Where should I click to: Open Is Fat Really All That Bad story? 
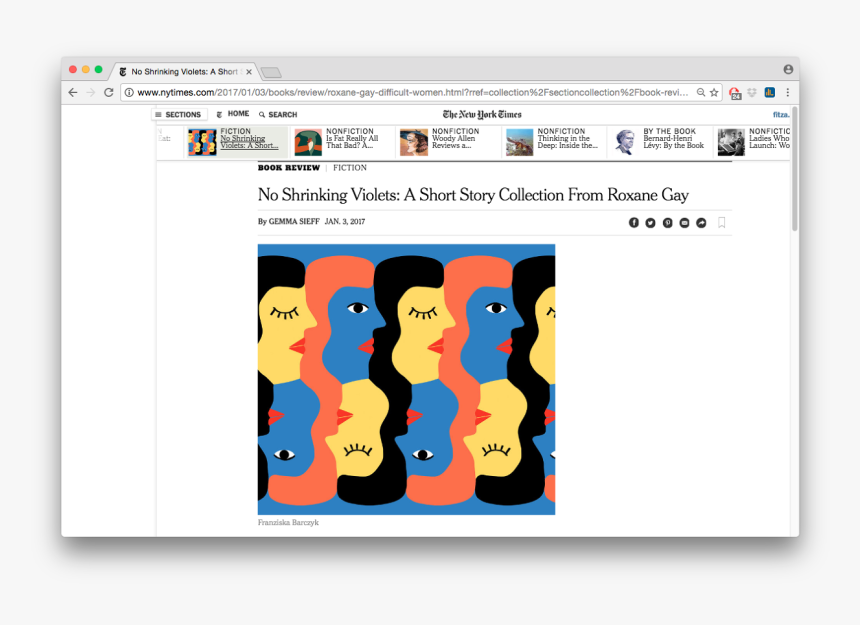(342, 142)
